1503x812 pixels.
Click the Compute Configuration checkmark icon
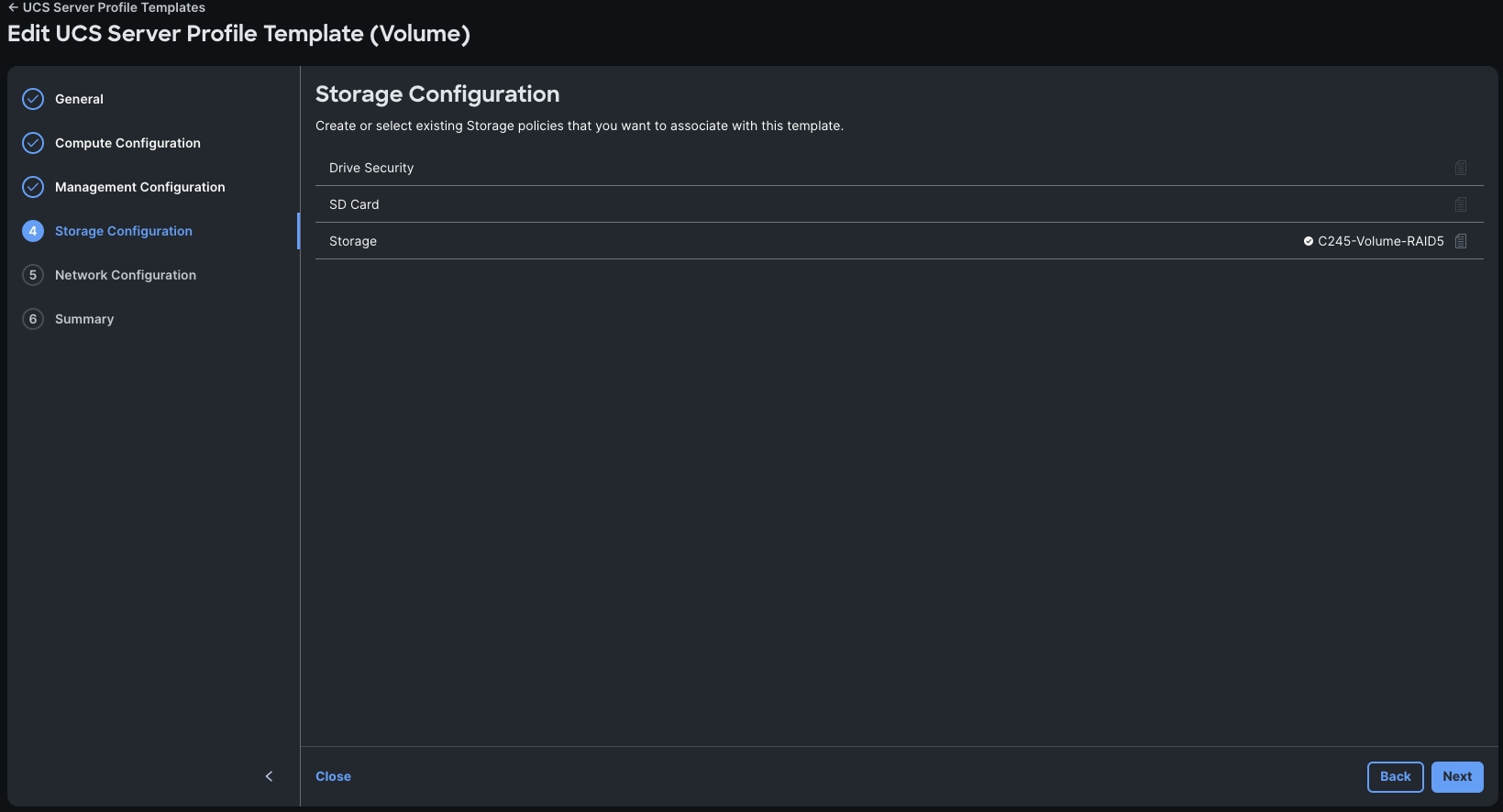click(x=33, y=143)
